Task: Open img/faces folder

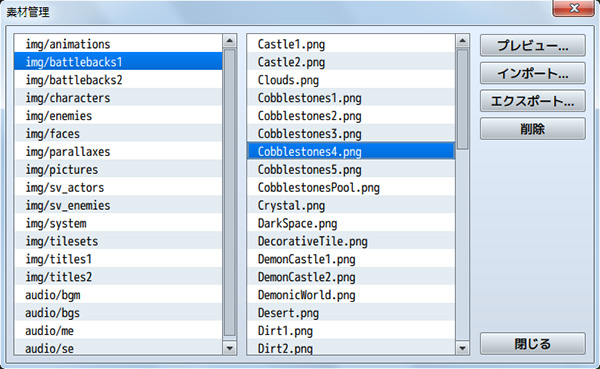Action: point(118,134)
